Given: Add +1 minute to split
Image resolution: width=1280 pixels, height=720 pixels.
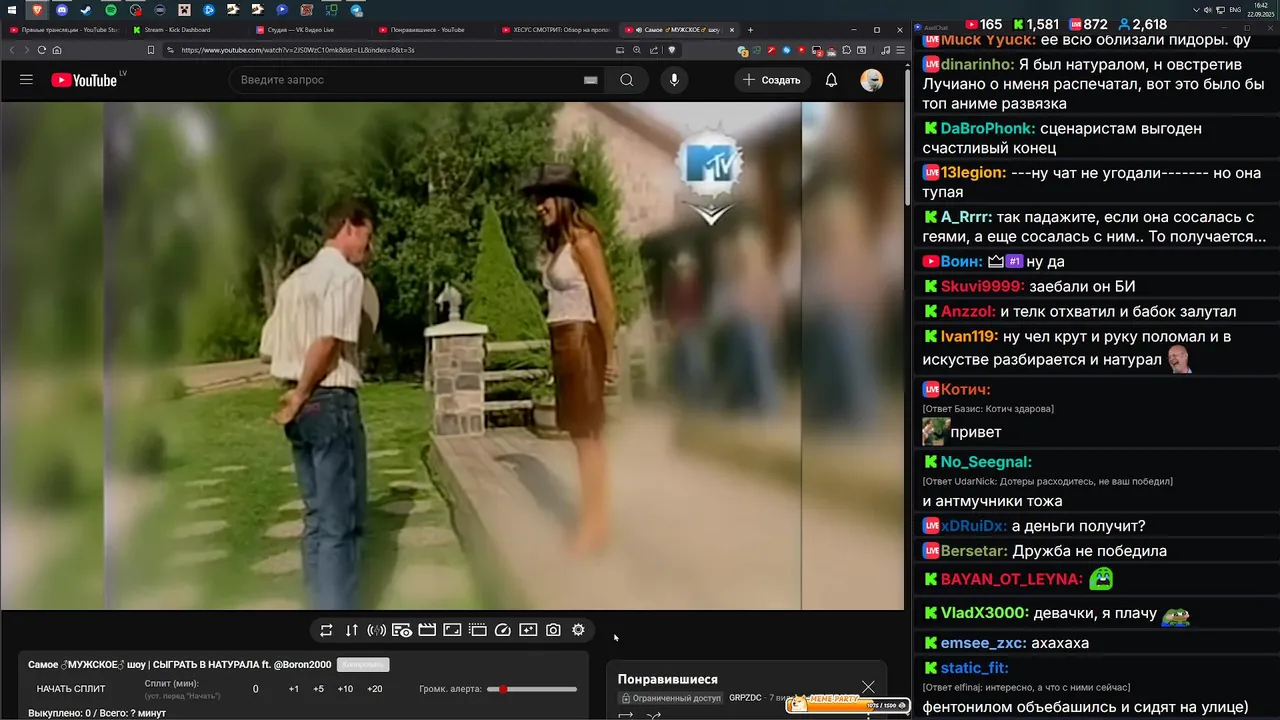Looking at the screenshot, I should [x=293, y=689].
